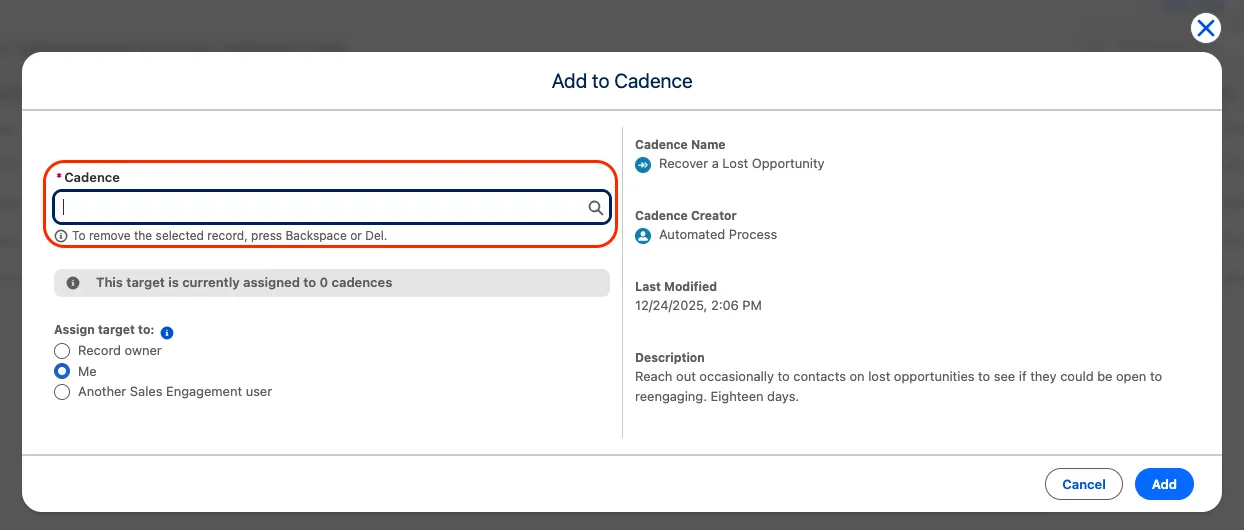Screen dimensions: 1244x530
Task: Click the blue Add button
Action: (x=1164, y=484)
